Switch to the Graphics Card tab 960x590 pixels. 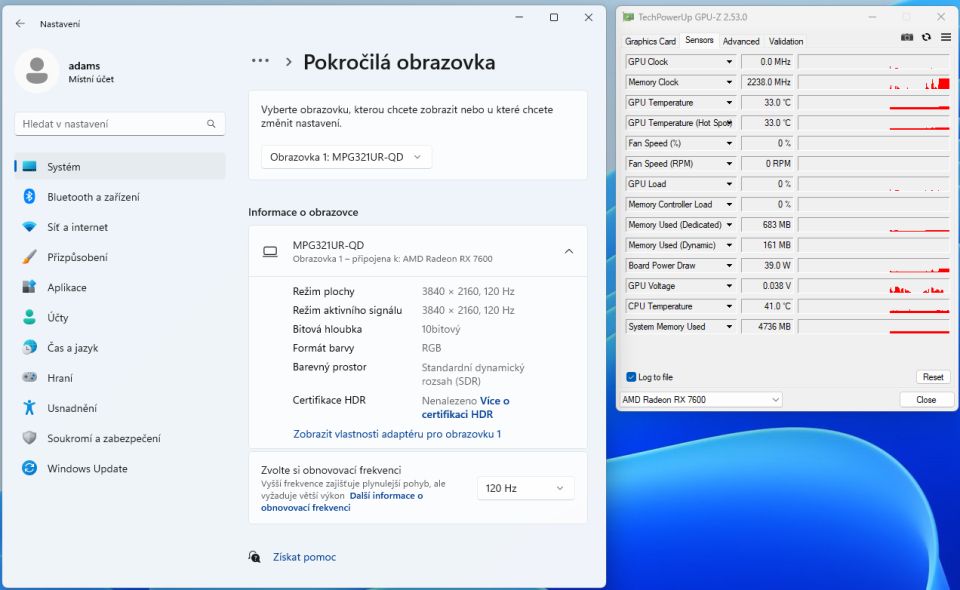click(650, 41)
